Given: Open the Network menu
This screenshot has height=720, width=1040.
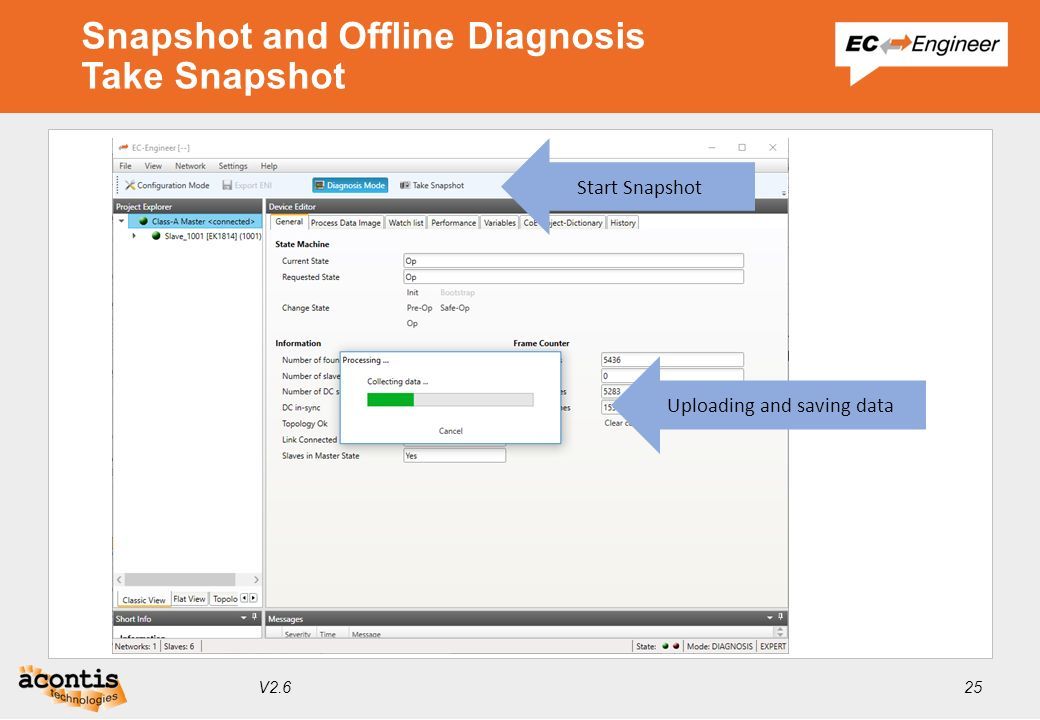Looking at the screenshot, I should [x=190, y=166].
